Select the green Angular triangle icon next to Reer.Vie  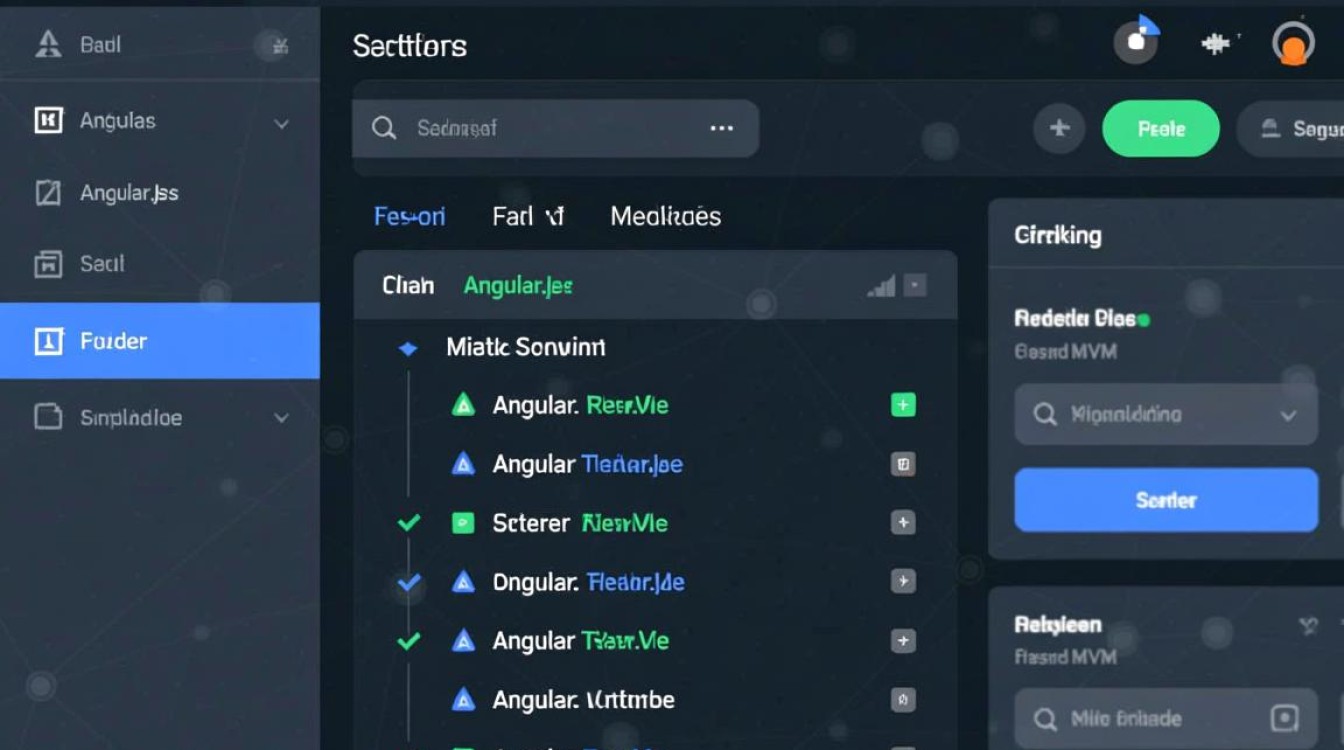click(464, 404)
